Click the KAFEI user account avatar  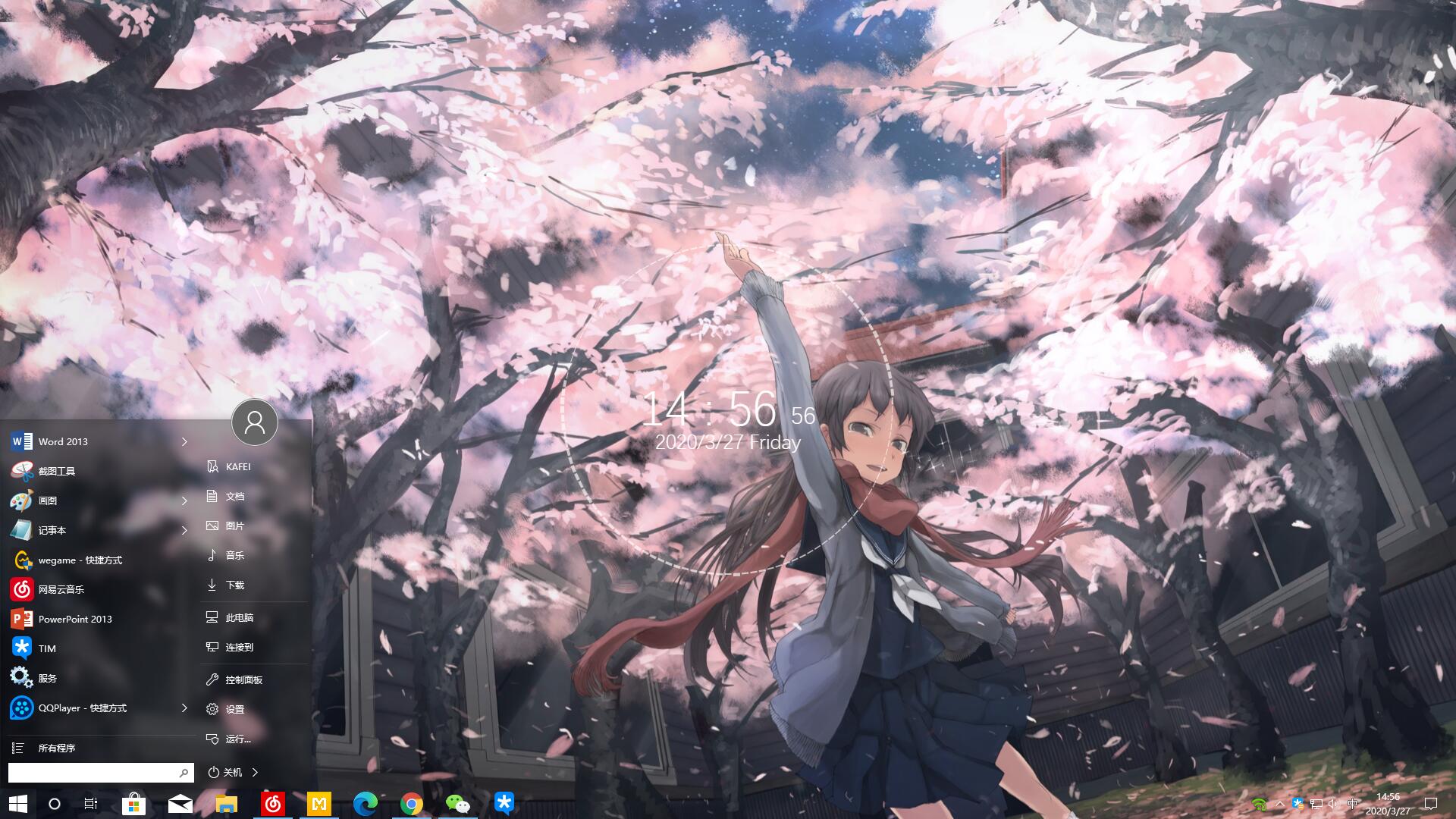254,422
